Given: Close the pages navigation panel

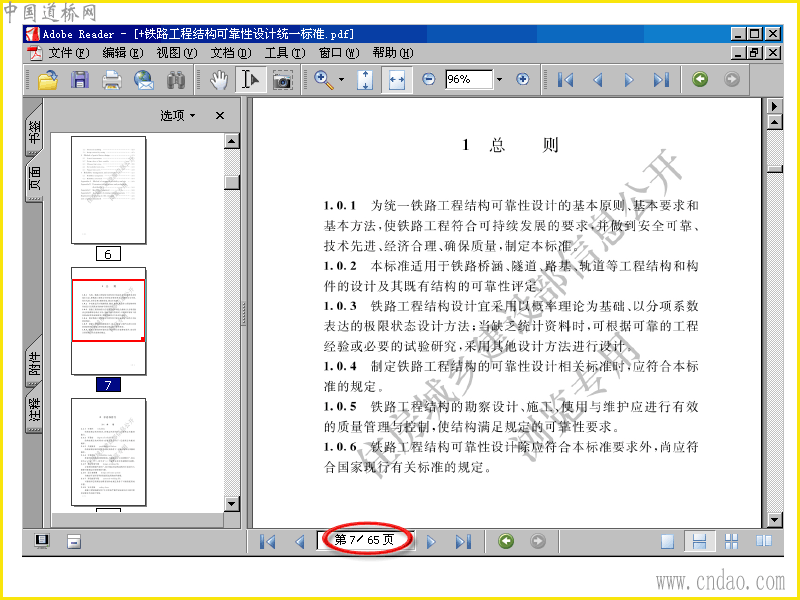Looking at the screenshot, I should 220,116.
